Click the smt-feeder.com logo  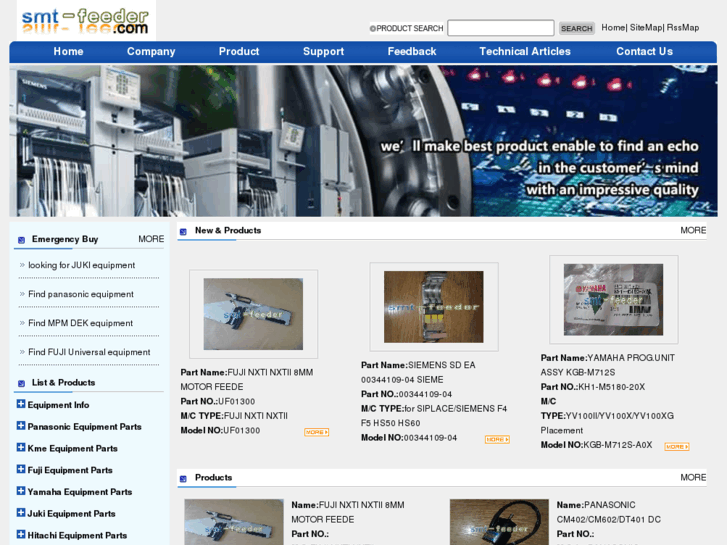[x=85, y=21]
